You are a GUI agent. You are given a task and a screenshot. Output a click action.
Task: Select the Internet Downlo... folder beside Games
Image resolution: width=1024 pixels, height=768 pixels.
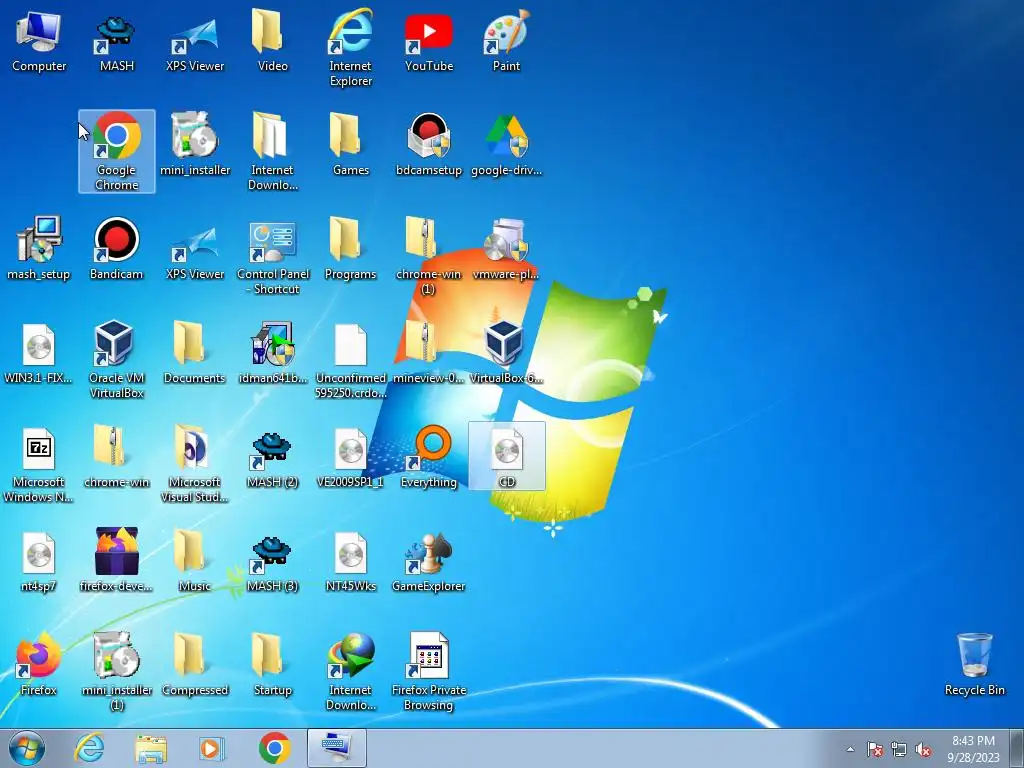pyautogui.click(x=272, y=152)
